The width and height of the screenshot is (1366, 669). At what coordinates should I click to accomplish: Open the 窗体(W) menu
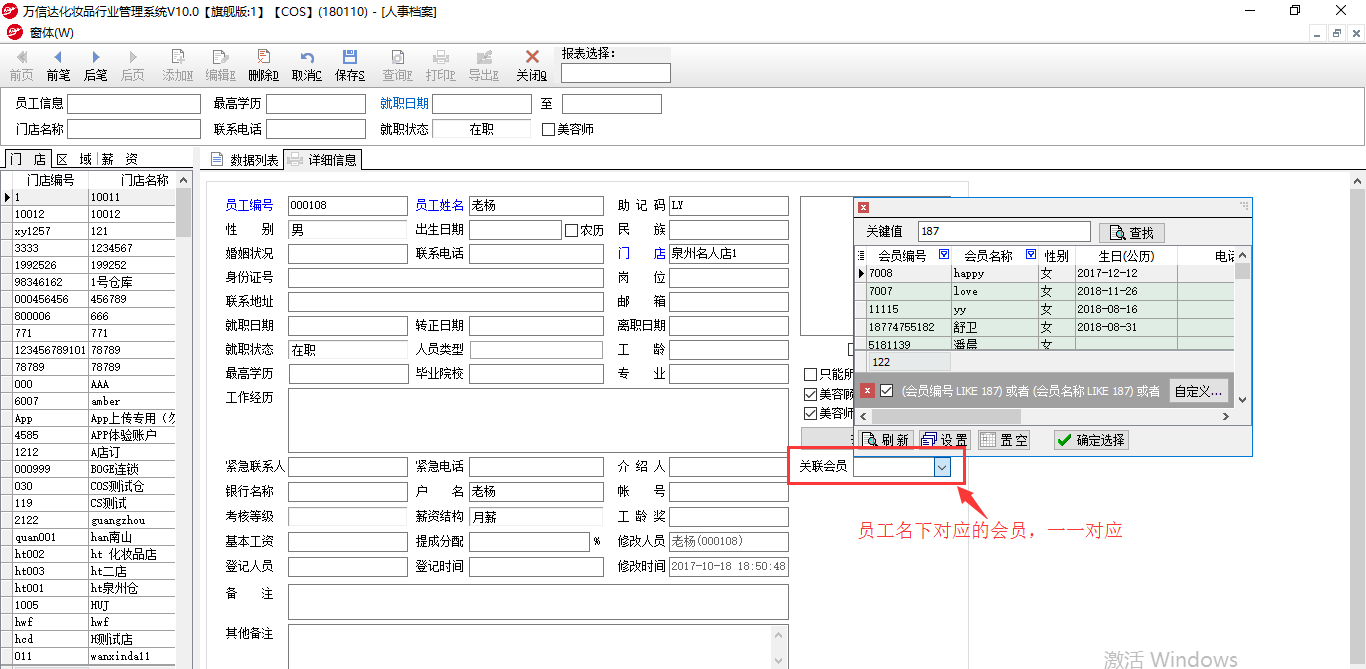[x=50, y=33]
